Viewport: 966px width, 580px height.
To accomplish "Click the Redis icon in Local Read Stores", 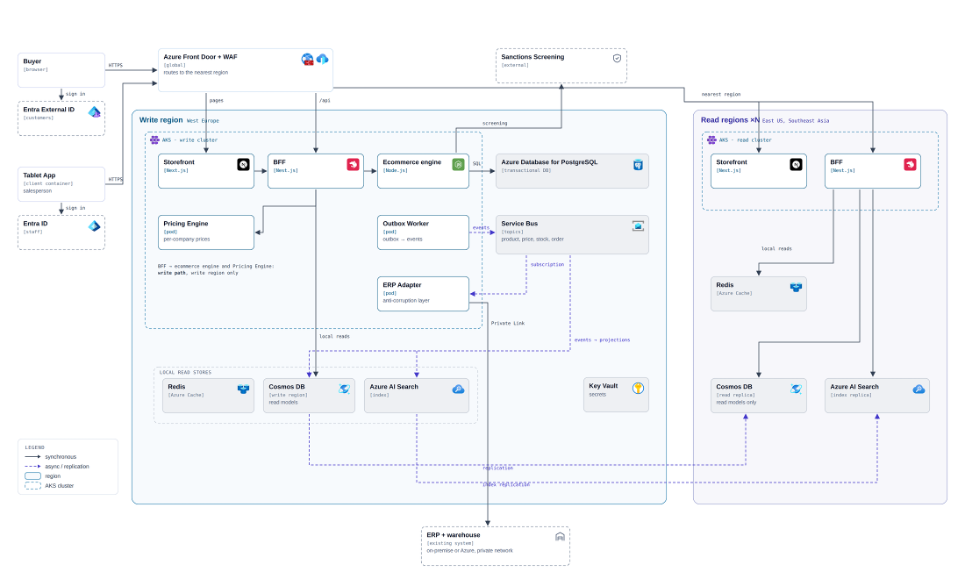I will (243, 389).
